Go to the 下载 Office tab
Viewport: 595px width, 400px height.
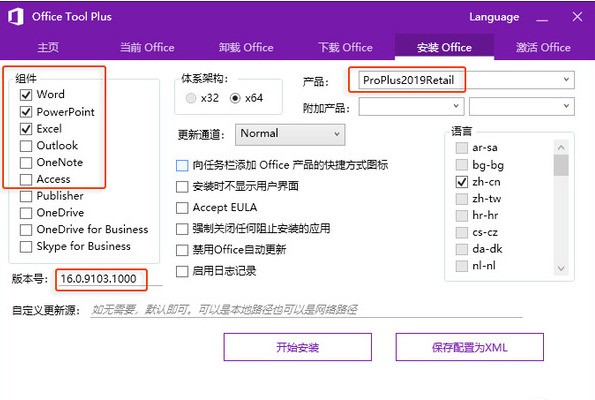[x=345, y=47]
